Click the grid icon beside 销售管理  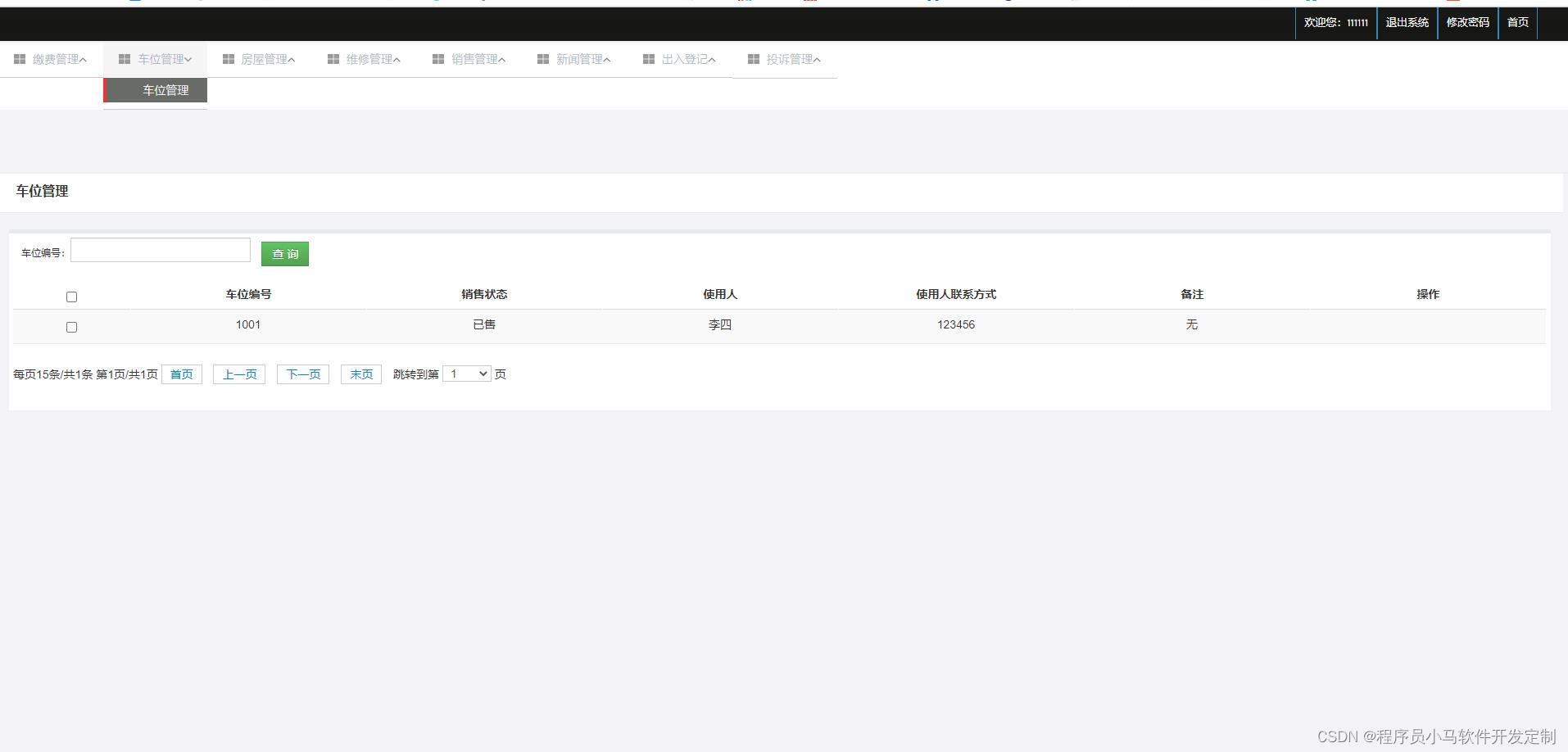[x=437, y=58]
